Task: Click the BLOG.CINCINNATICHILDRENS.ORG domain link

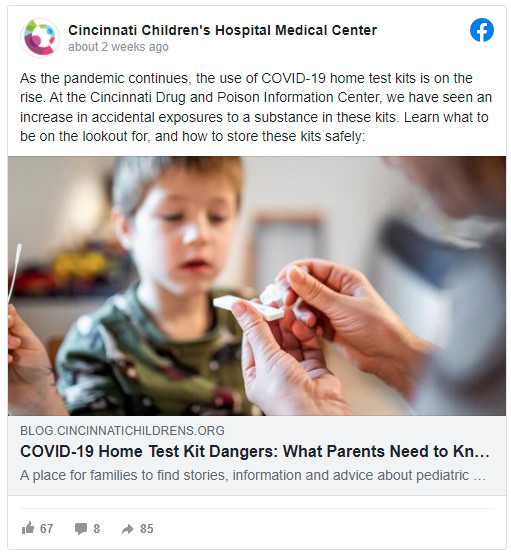Action: 122,430
